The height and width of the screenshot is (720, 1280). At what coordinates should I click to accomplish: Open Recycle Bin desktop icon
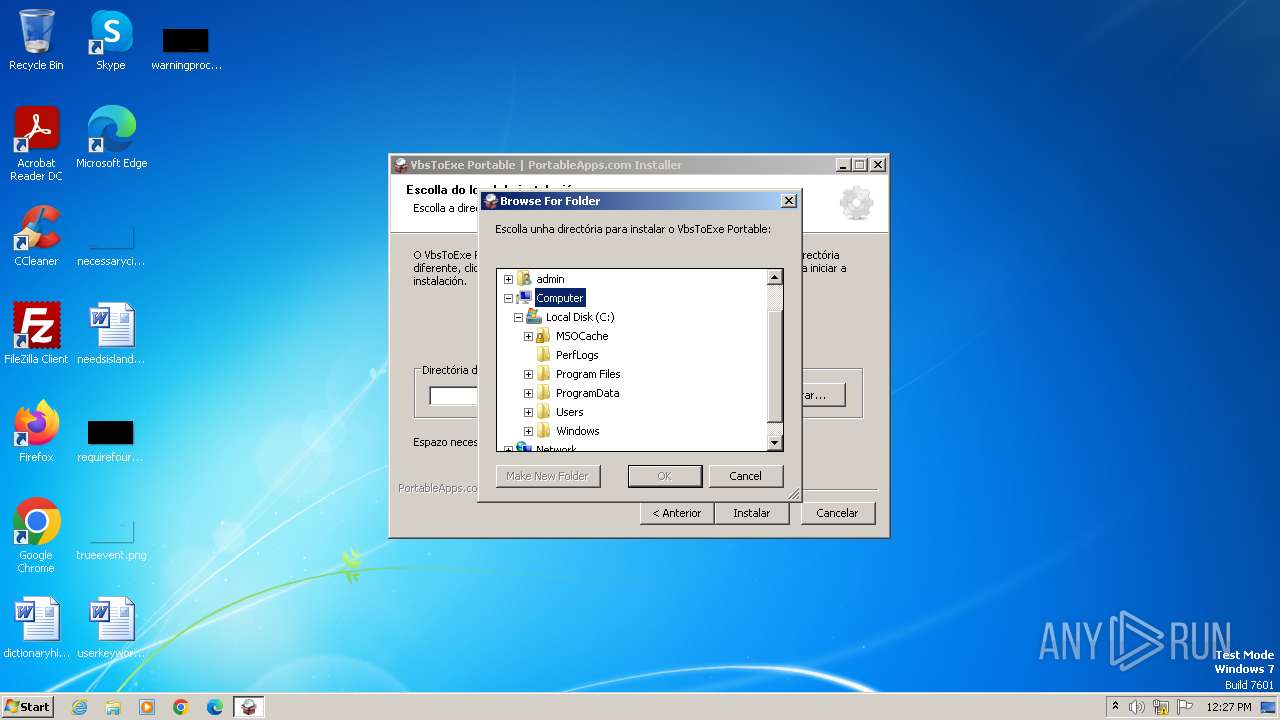coord(36,41)
